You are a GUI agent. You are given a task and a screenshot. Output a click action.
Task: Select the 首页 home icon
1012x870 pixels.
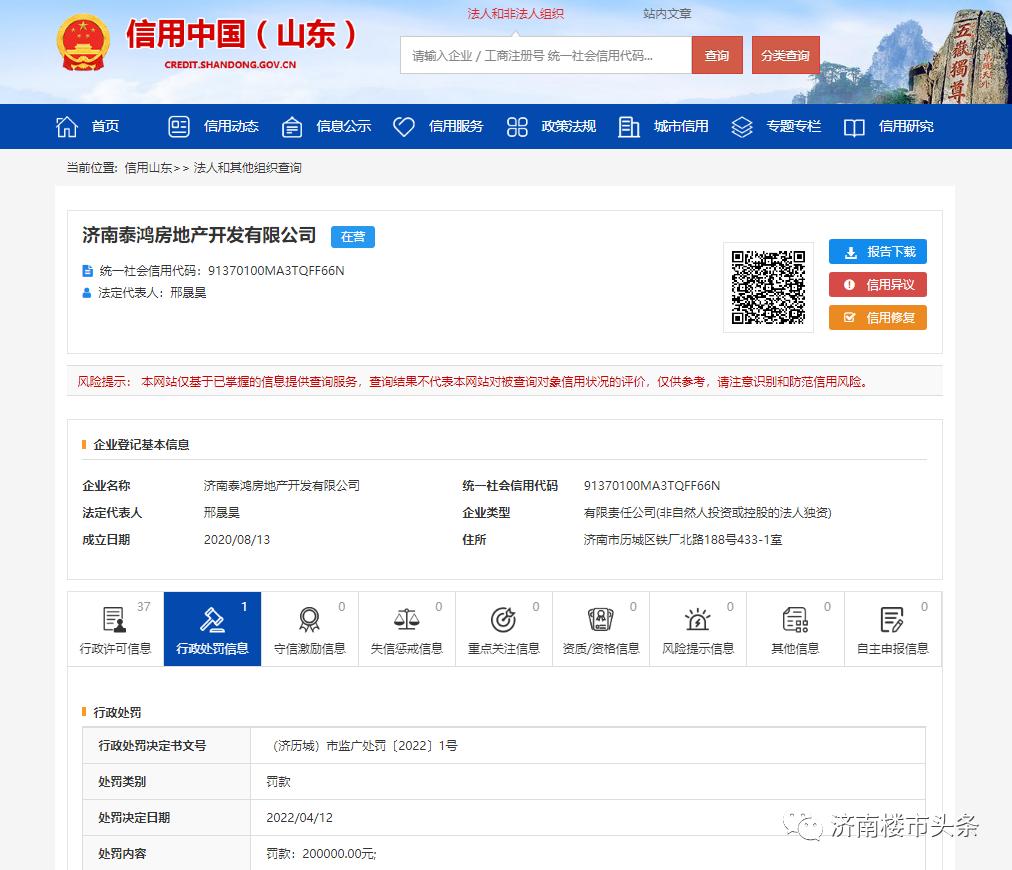click(x=66, y=126)
